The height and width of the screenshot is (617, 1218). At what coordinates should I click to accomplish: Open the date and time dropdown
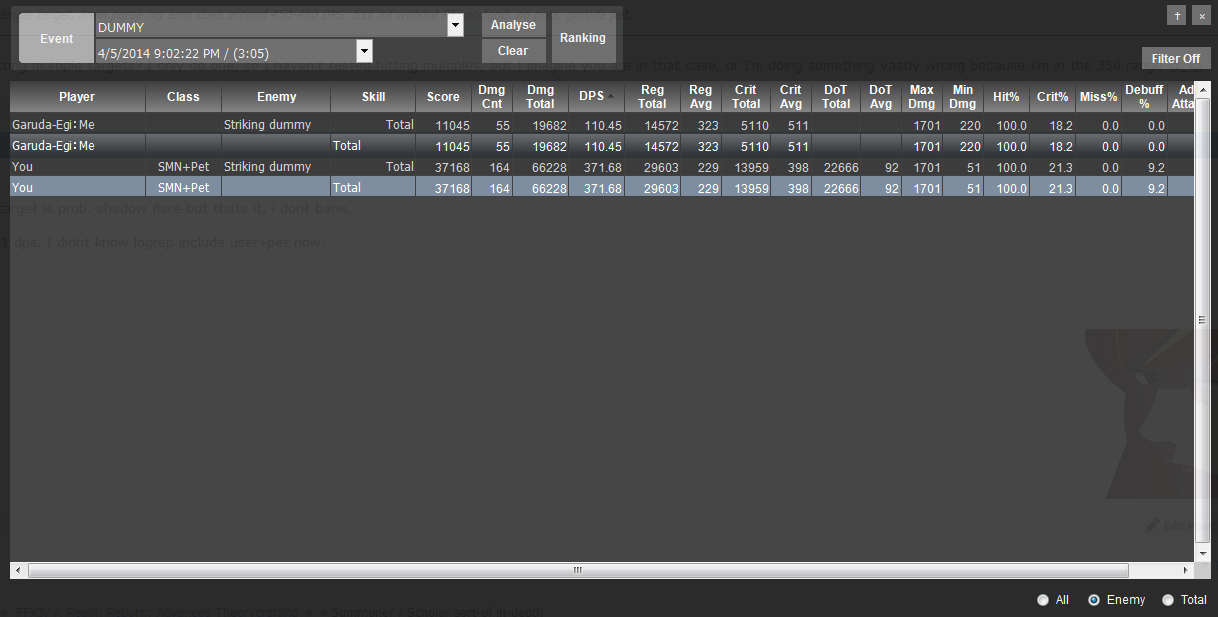pyautogui.click(x=364, y=51)
